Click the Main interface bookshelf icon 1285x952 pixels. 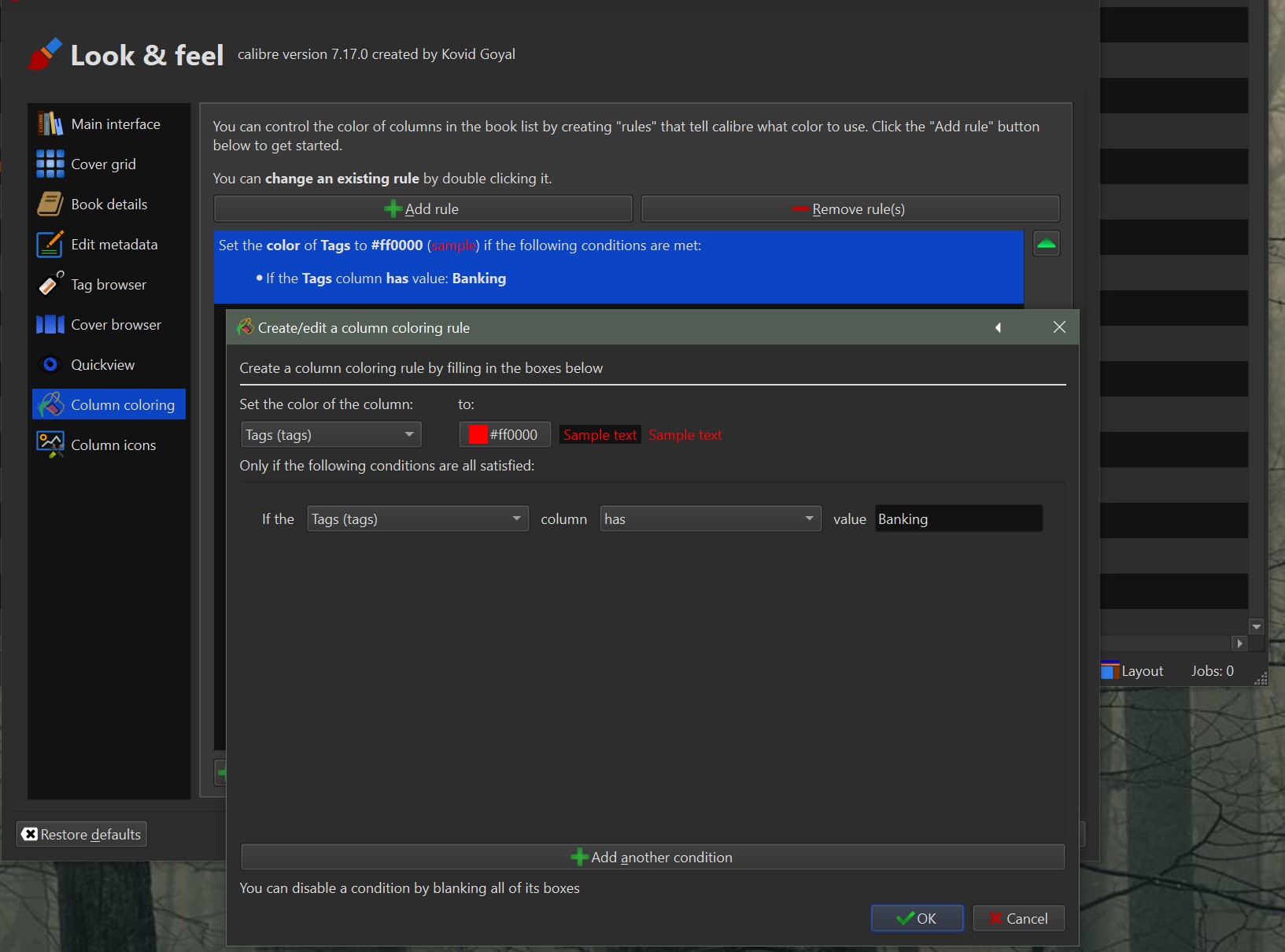point(50,124)
